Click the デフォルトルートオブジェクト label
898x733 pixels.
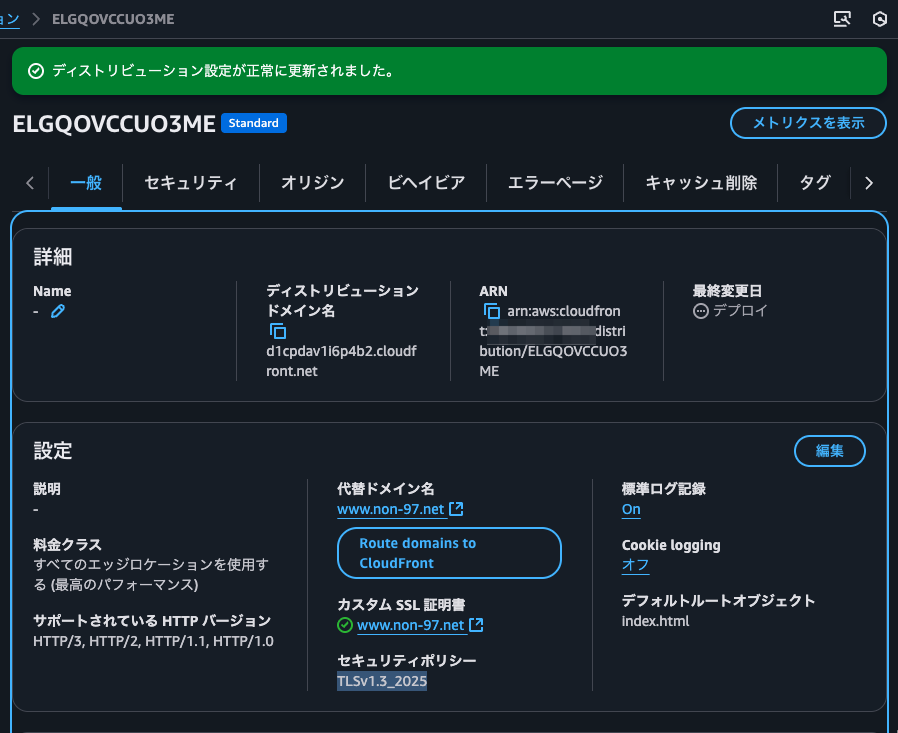[718, 601]
